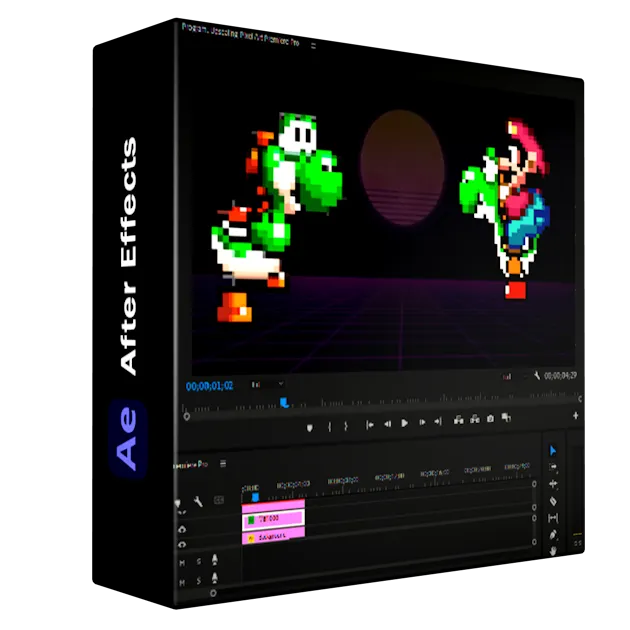The image size is (630, 630).
Task: Step back one frame
Action: coord(387,423)
